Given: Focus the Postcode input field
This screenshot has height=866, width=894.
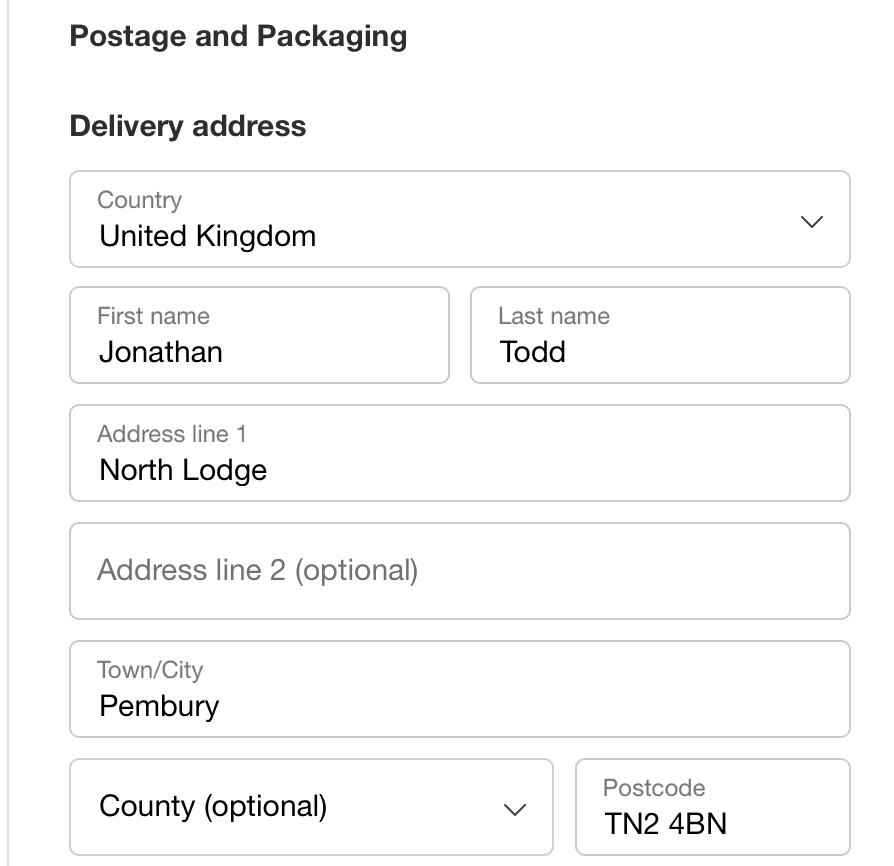Looking at the screenshot, I should coord(712,807).
